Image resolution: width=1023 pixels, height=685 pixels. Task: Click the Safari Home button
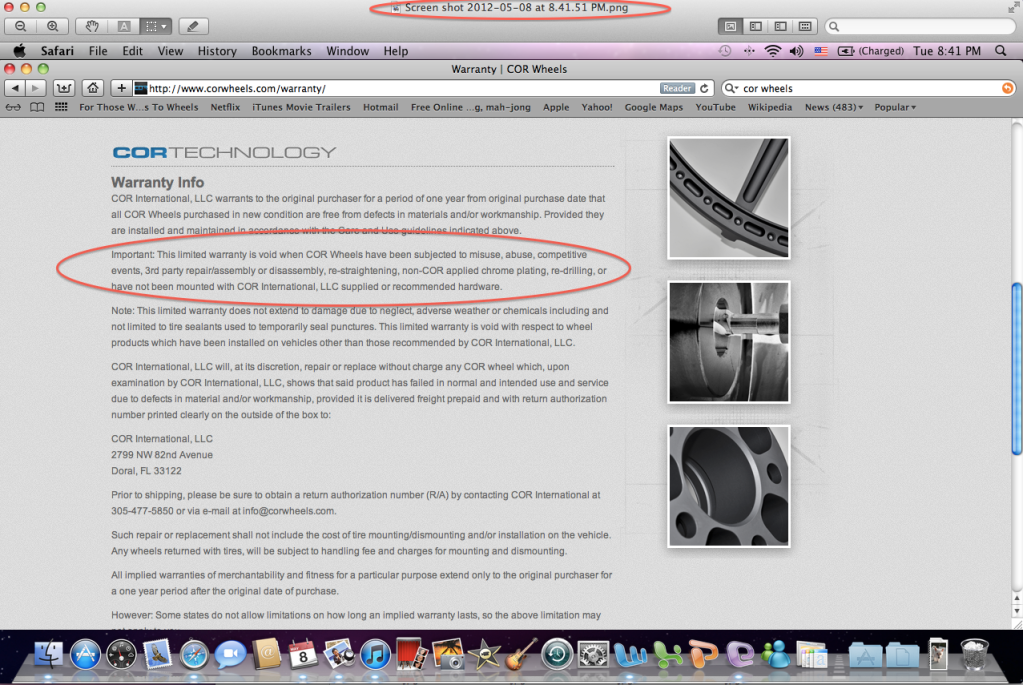coord(93,88)
